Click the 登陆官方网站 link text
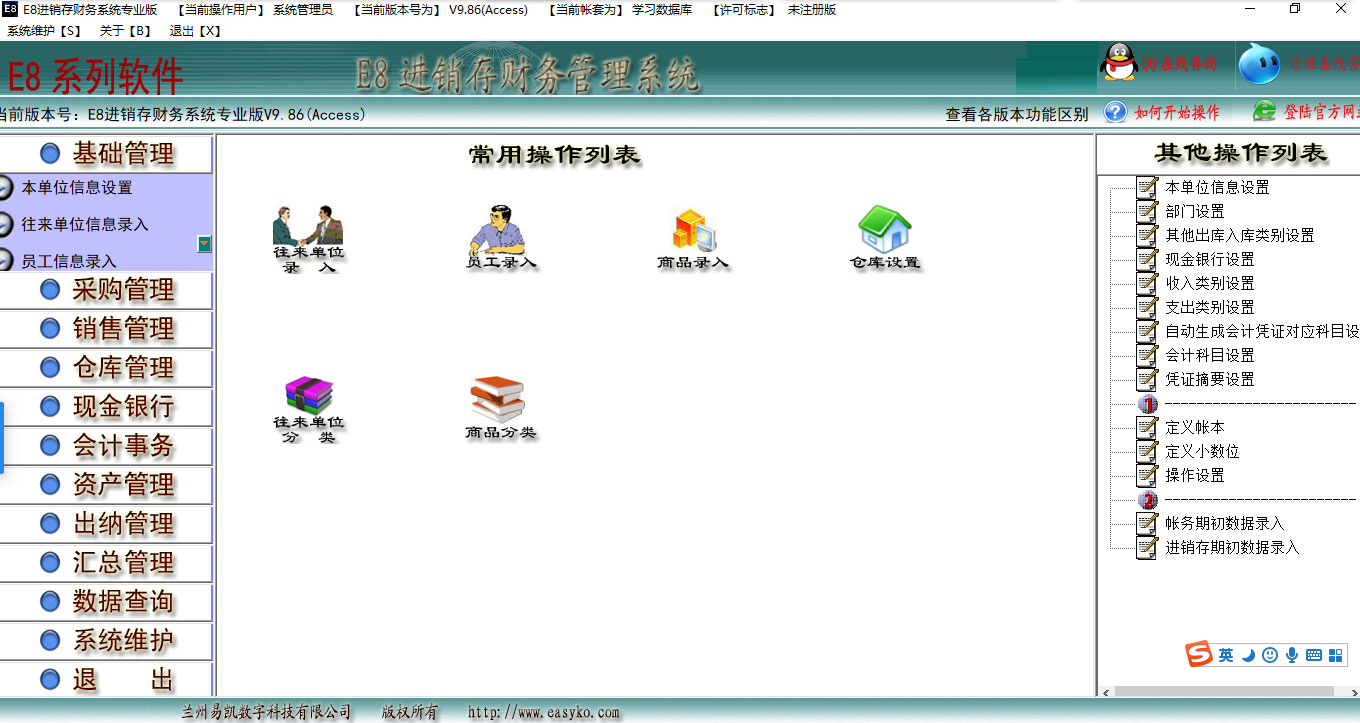1360x723 pixels. tap(1322, 111)
